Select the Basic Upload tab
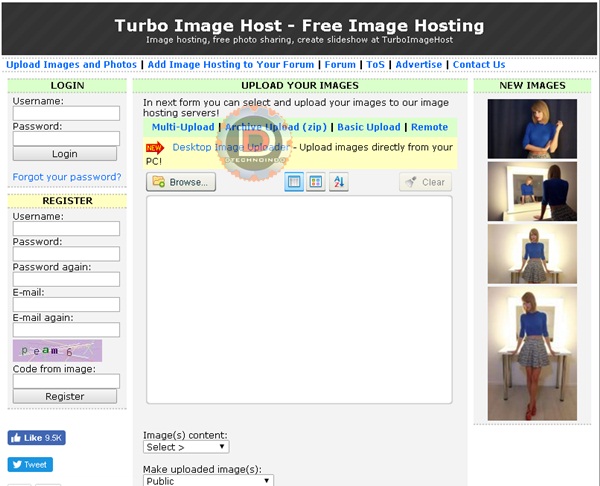Screen dimensions: 600x486 click(x=369, y=127)
